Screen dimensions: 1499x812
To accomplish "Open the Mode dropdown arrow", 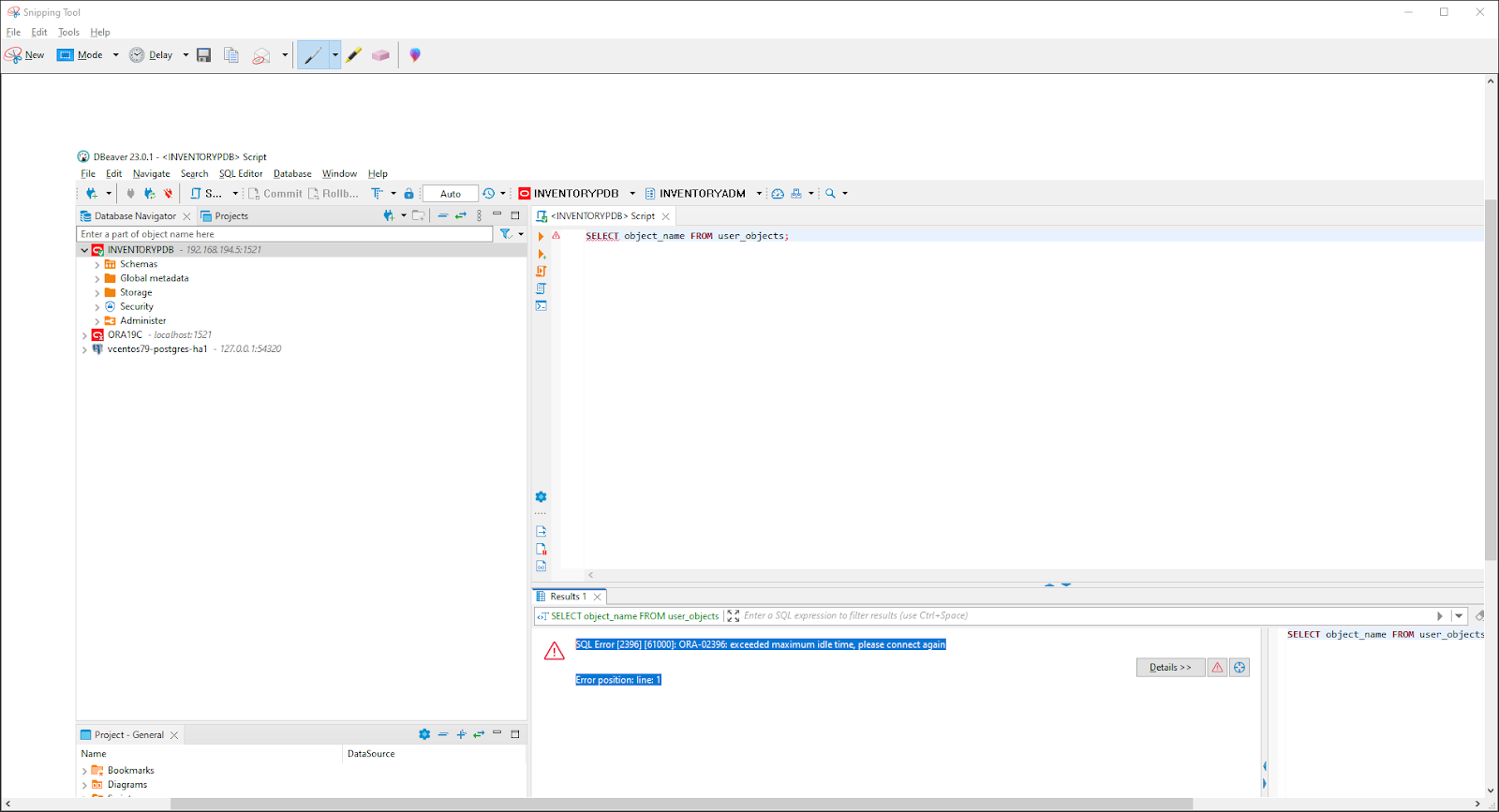I will coord(116,55).
